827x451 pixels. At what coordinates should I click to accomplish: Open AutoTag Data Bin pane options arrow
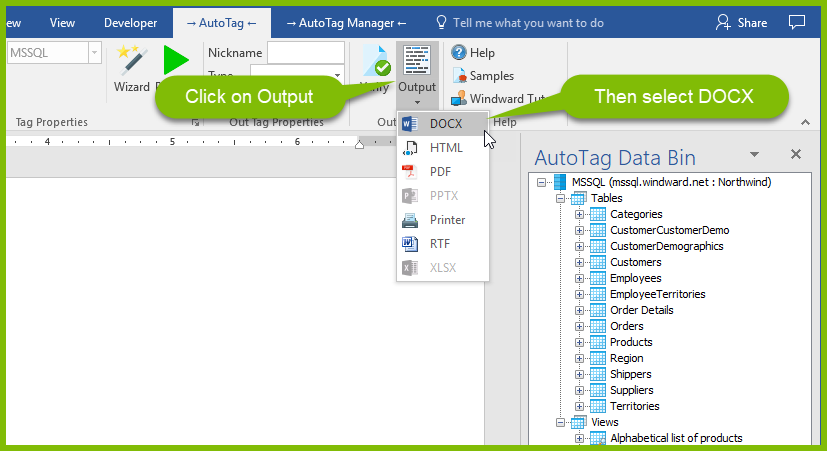click(x=754, y=154)
